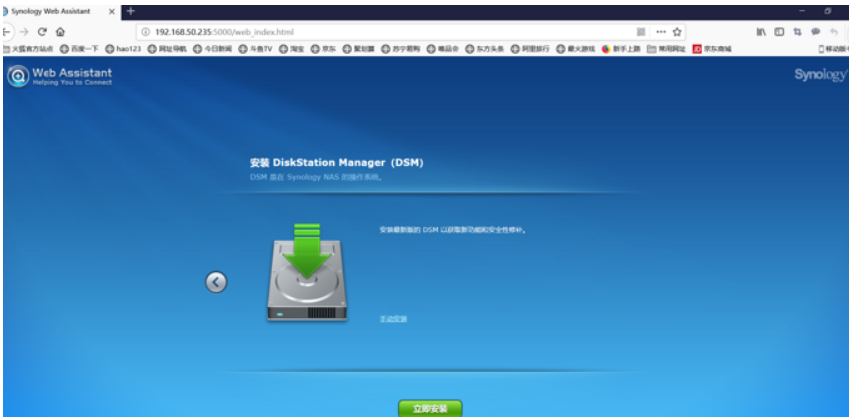This screenshot has width=849, height=417.
Task: Click the hard drive download icon
Action: click(307, 272)
